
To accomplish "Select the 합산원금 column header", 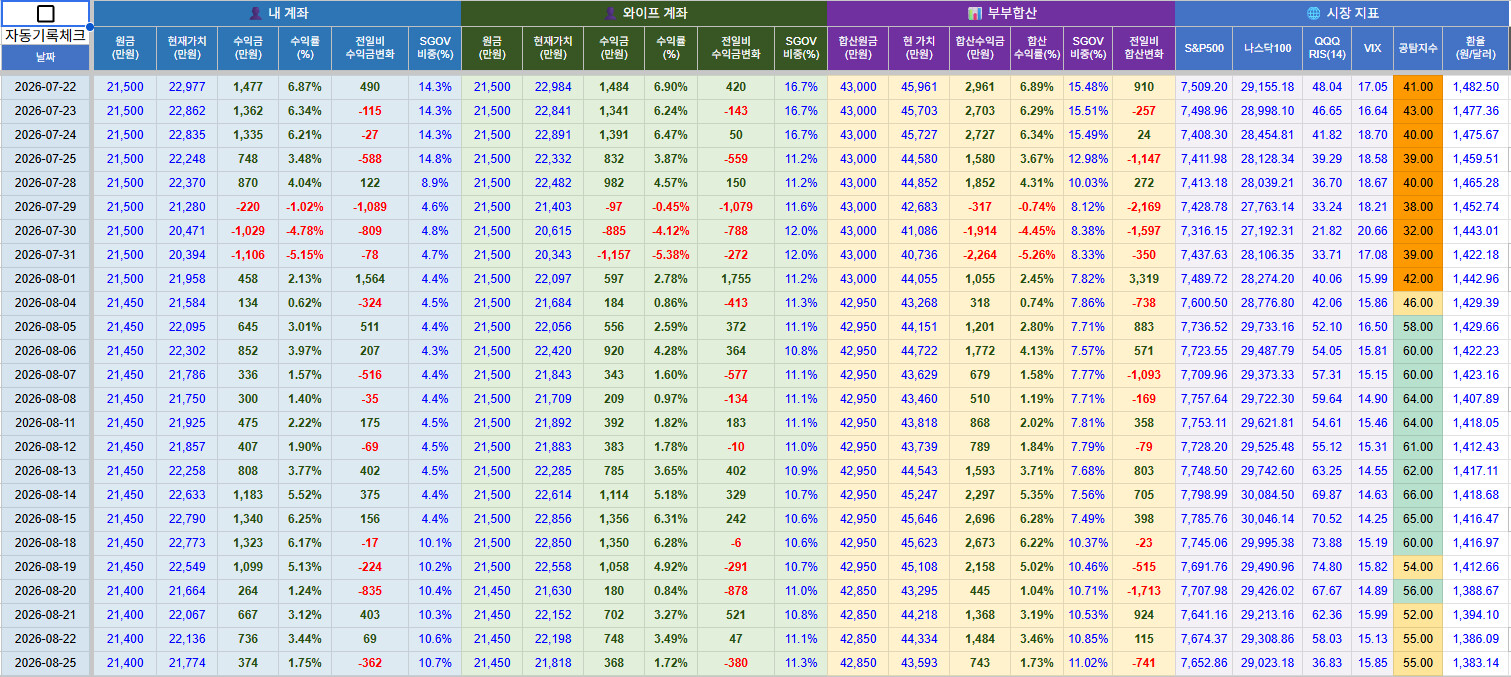I will point(858,48).
